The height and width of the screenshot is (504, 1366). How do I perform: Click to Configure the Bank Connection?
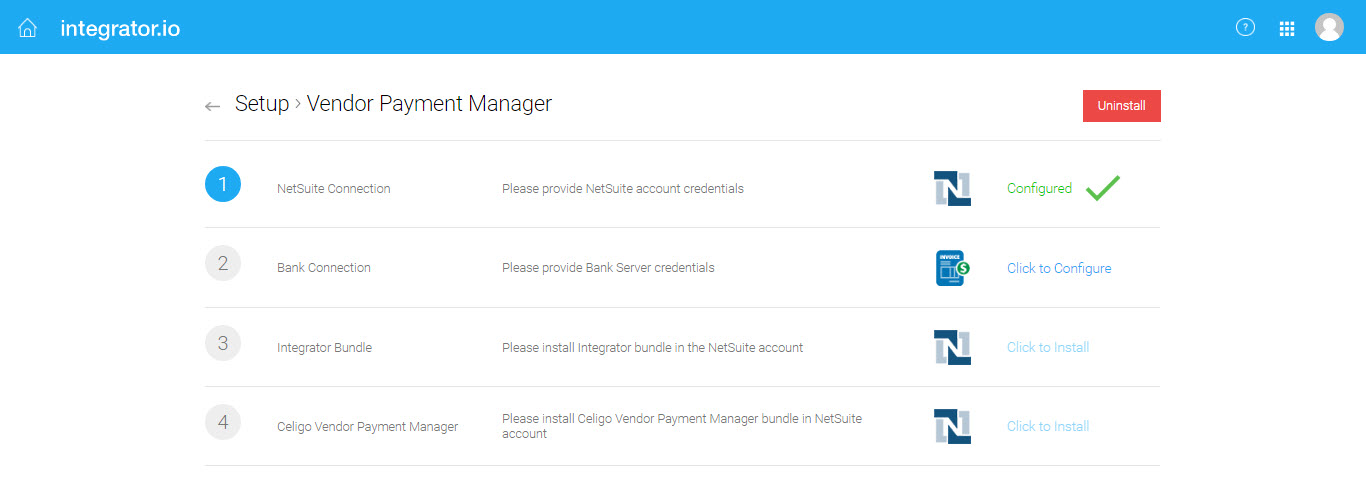[1059, 268]
